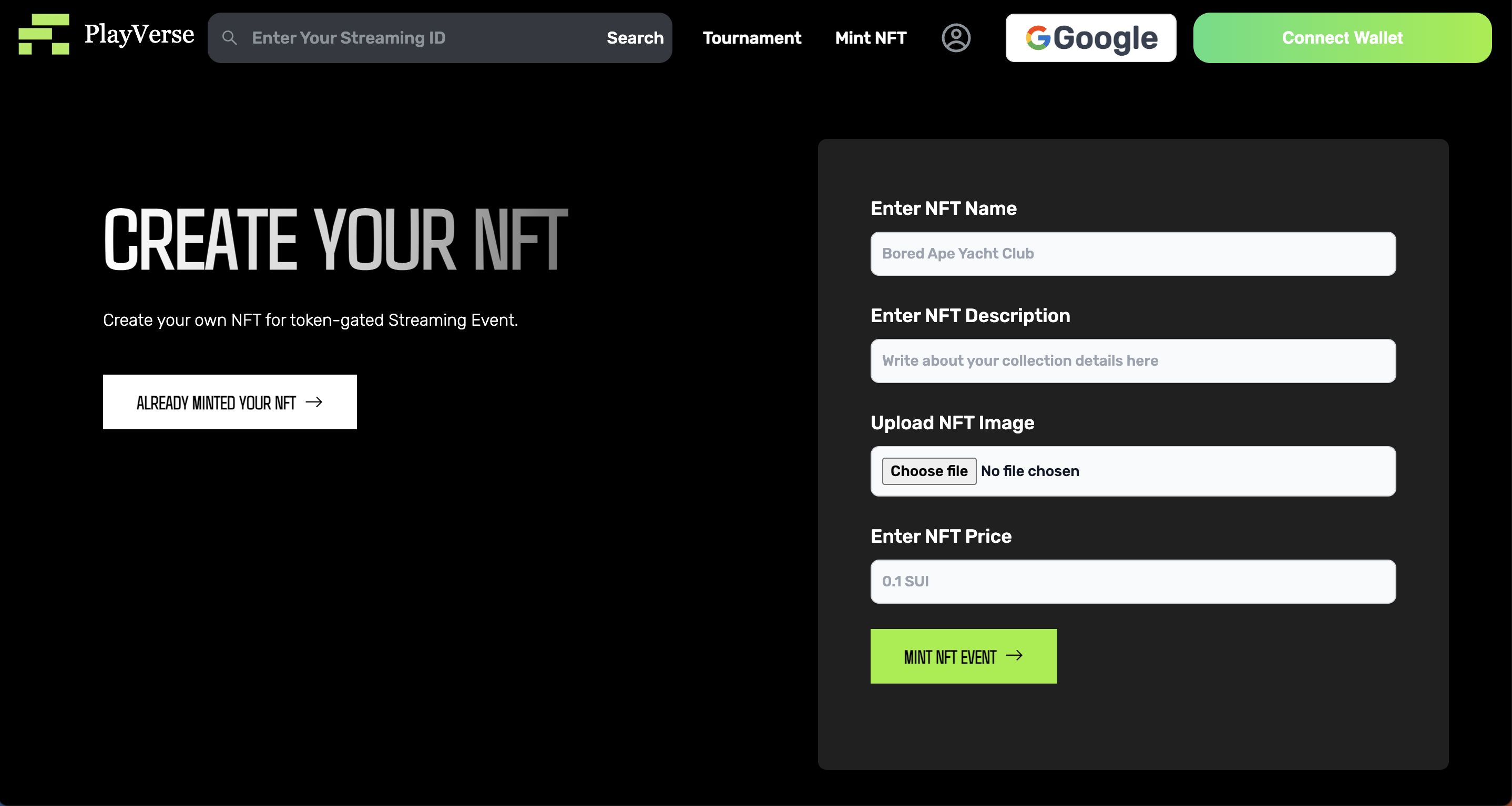Select the Google login option
The width and height of the screenshot is (1512, 806).
(x=1093, y=37)
